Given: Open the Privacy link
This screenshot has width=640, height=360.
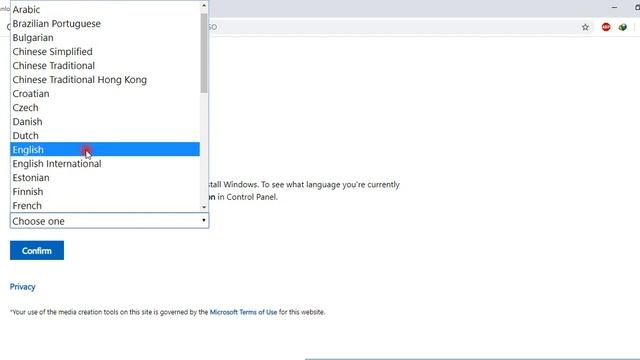Looking at the screenshot, I should (22, 287).
